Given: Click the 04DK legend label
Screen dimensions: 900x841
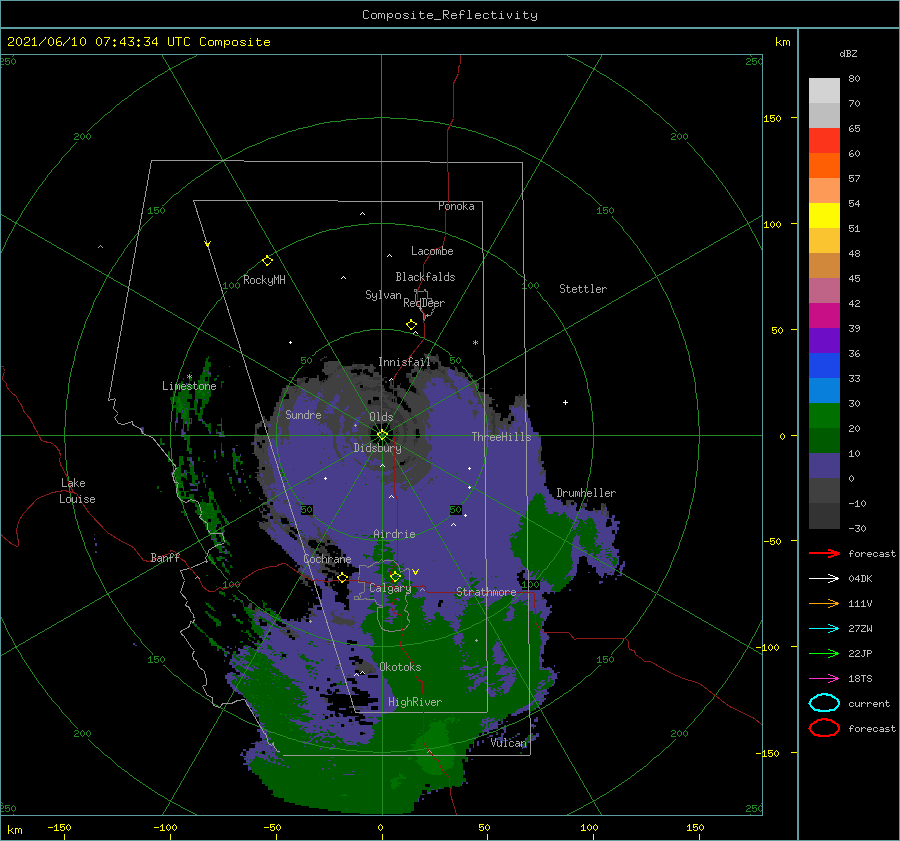Looking at the screenshot, I should tap(860, 579).
